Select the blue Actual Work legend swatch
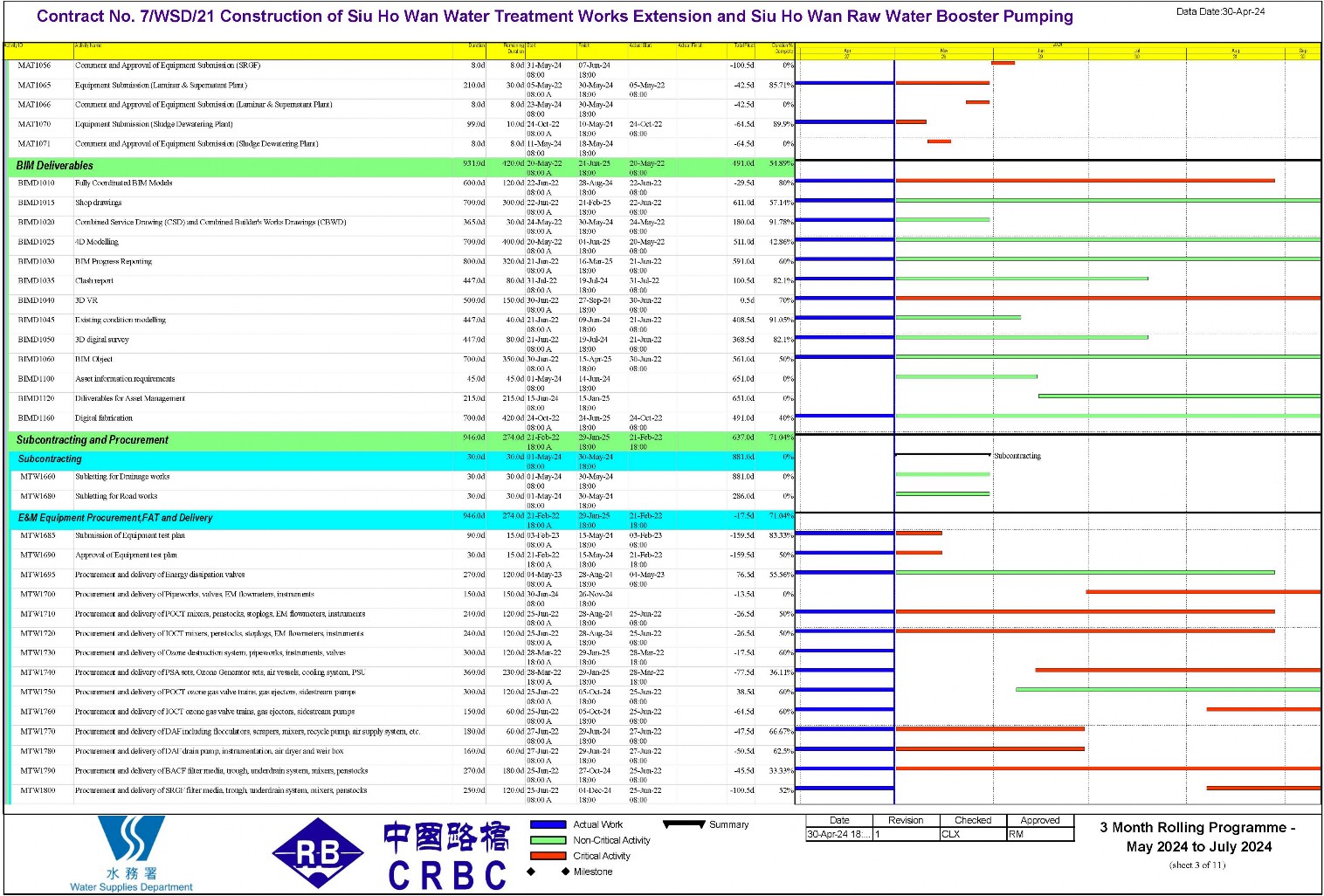Screen dimensions: 1324x896 (x=548, y=824)
